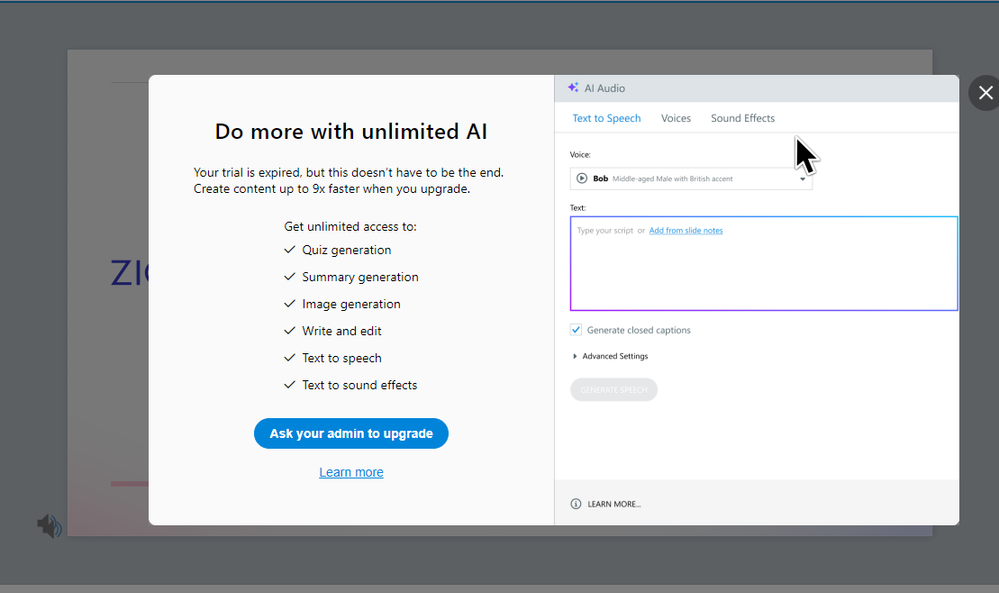The image size is (999, 593).
Task: Click the info icon beside LEARN MORE
Action: click(x=576, y=504)
